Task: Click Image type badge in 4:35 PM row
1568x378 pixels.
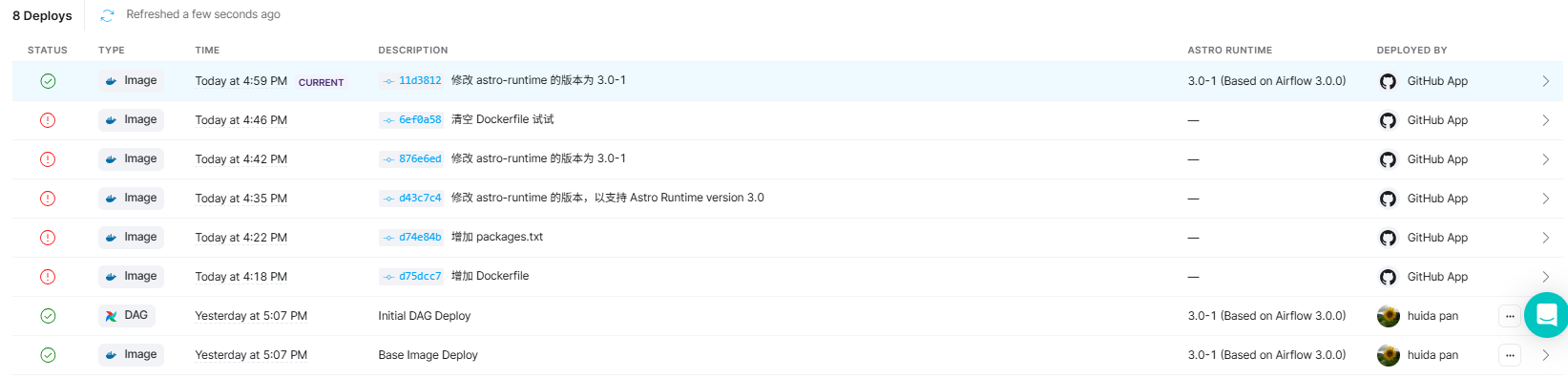Action: point(131,199)
